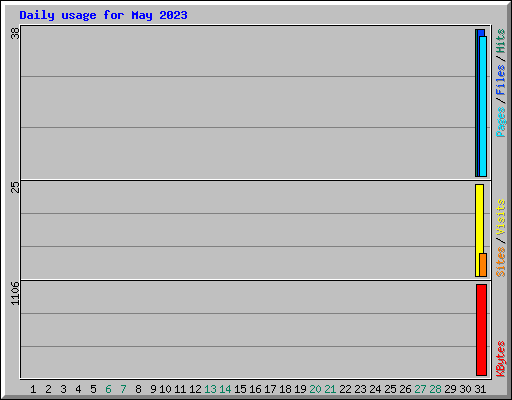Screen dimensions: 512x400
Task: Click the 'Sites' legend label
Action: pos(501,262)
